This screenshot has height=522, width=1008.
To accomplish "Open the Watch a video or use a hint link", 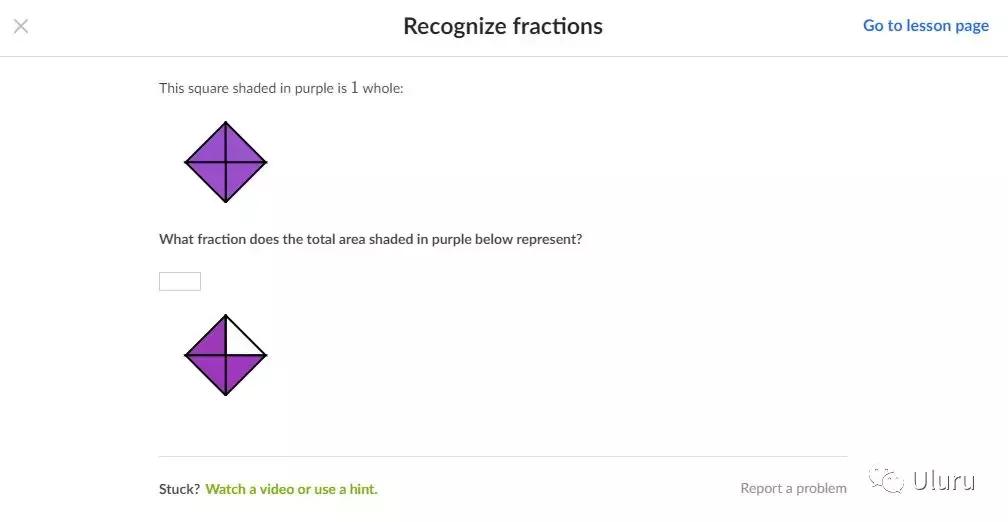I will pos(291,489).
